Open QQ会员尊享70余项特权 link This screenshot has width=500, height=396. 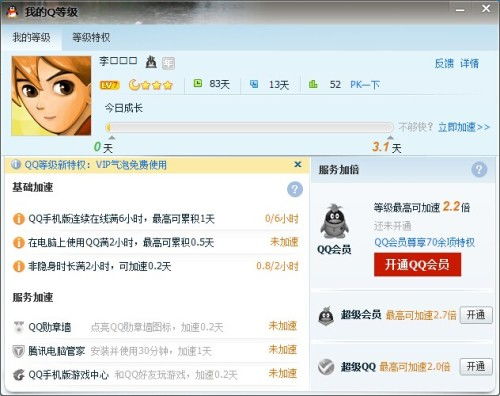pyautogui.click(x=425, y=242)
